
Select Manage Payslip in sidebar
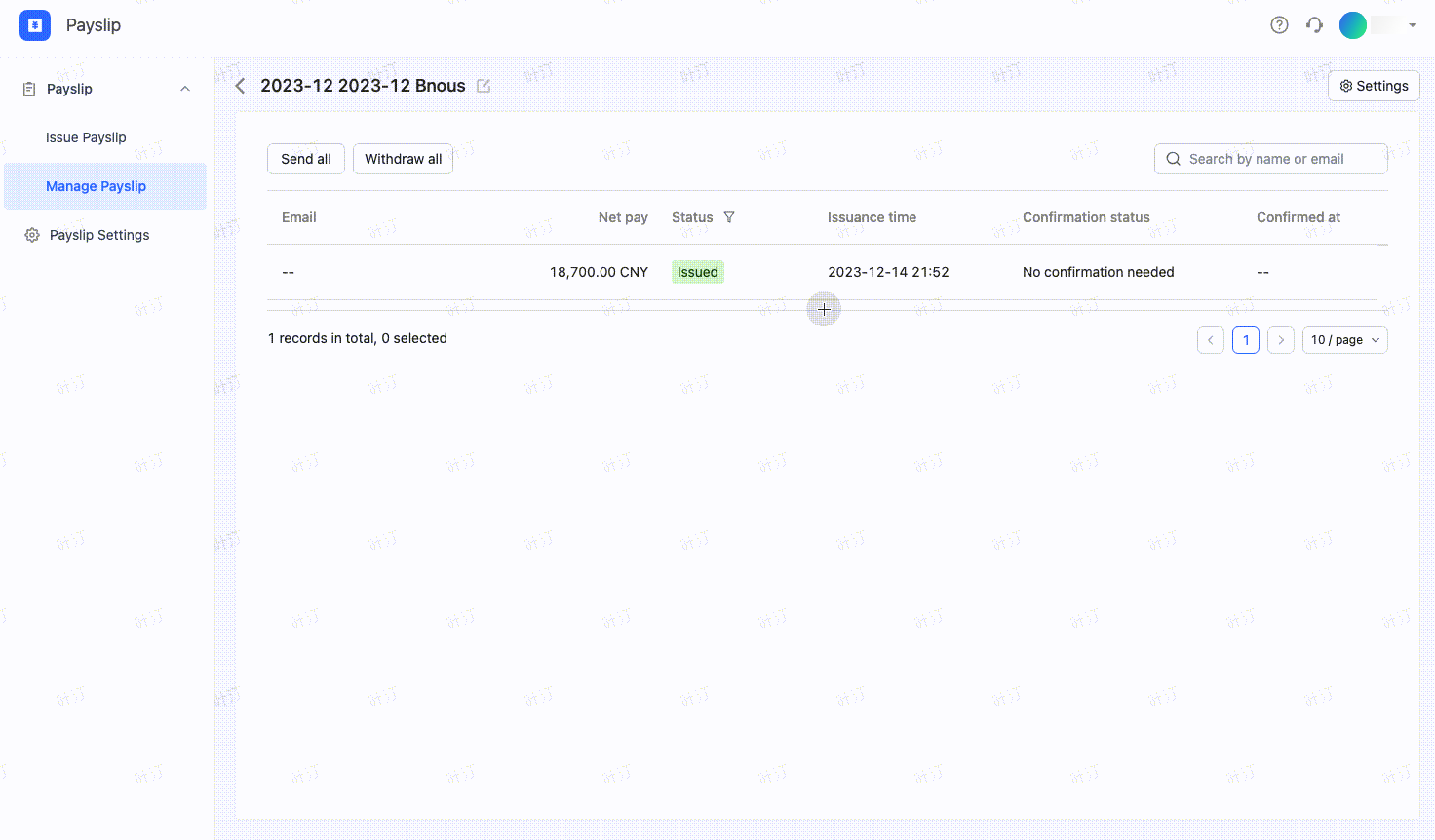coord(96,186)
